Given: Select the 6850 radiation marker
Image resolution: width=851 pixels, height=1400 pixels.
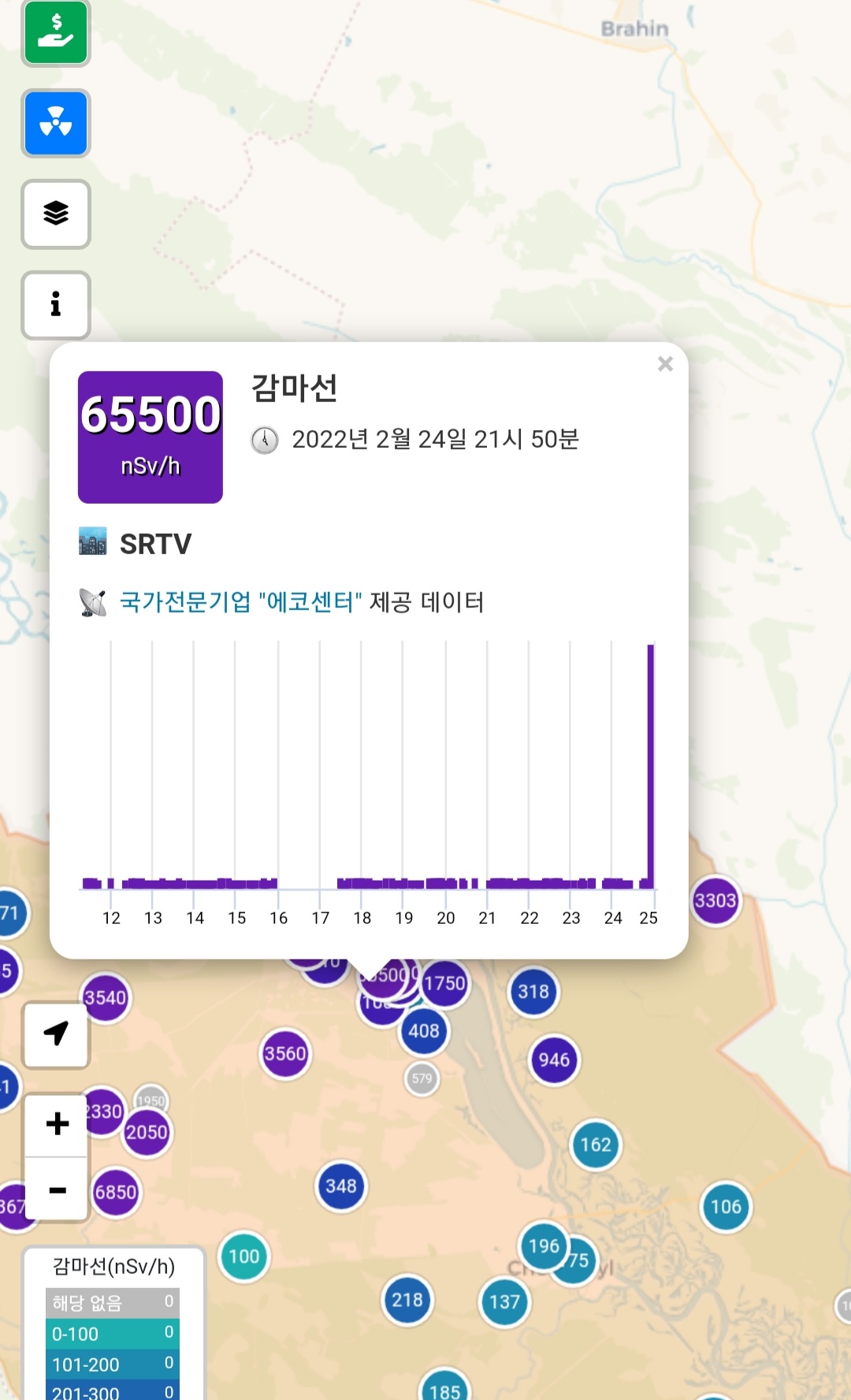Looking at the screenshot, I should click(x=116, y=1192).
